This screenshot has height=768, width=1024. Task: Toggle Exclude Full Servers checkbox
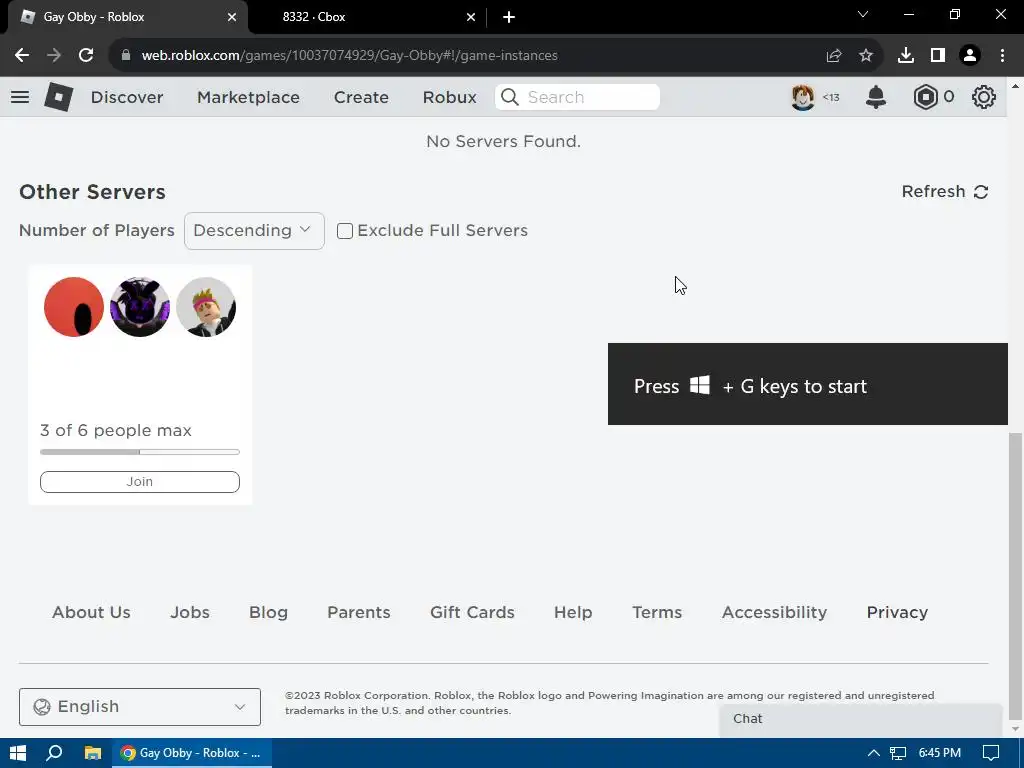click(x=345, y=231)
